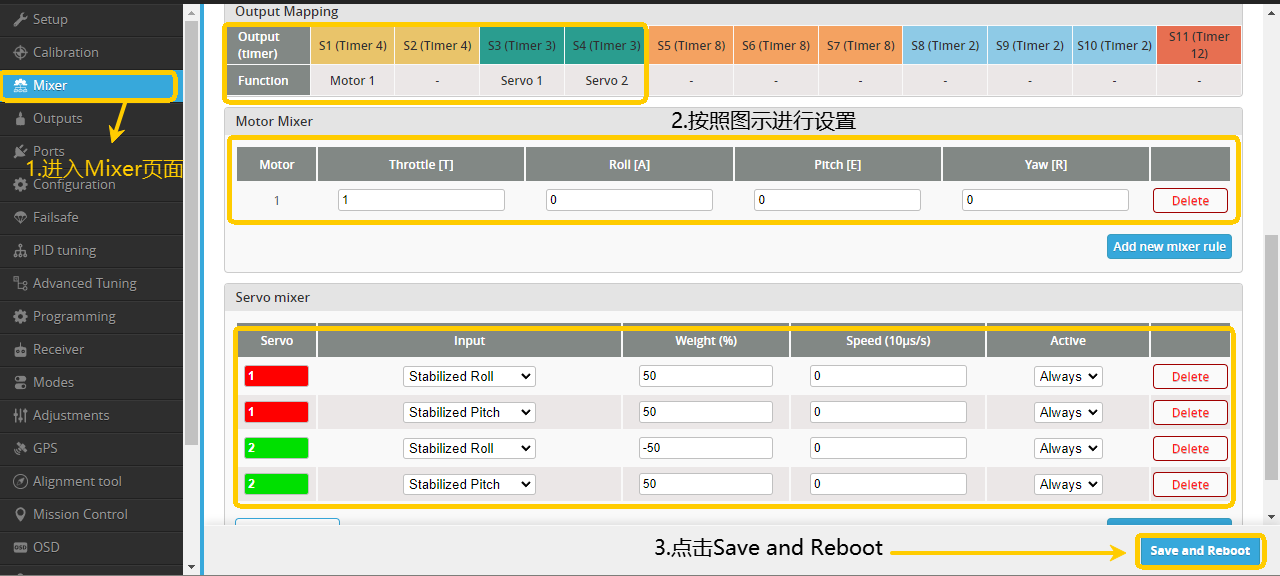Click the green servo 2 field in Stabilized Roll row
The height and width of the screenshot is (576, 1280).
(x=277, y=448)
